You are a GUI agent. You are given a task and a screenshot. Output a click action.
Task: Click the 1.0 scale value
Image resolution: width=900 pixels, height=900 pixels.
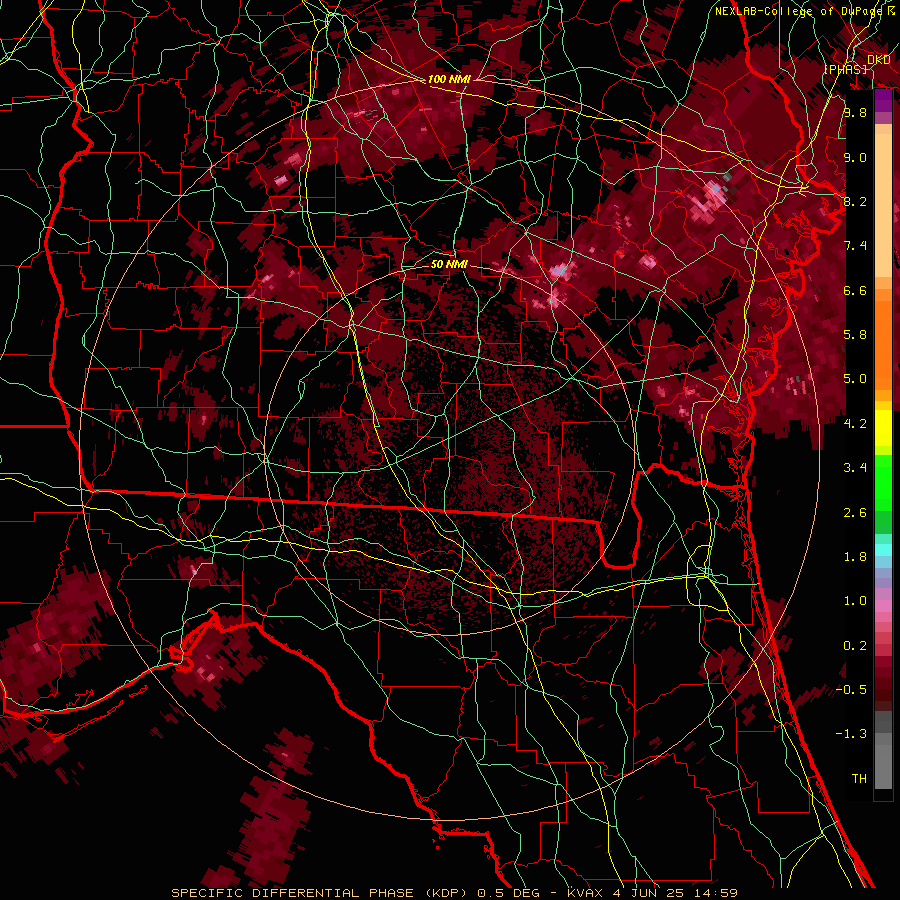click(855, 601)
